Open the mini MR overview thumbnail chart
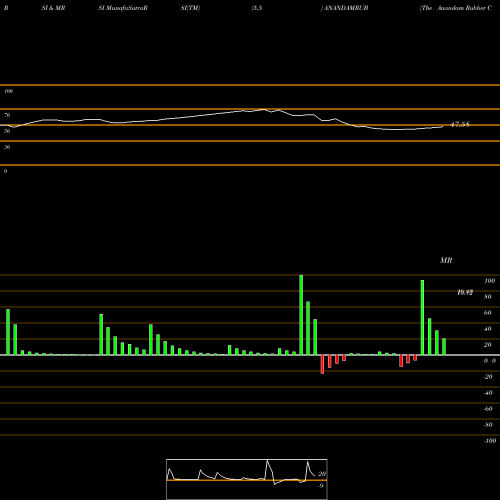This screenshot has width=500, height=500. click(247, 479)
